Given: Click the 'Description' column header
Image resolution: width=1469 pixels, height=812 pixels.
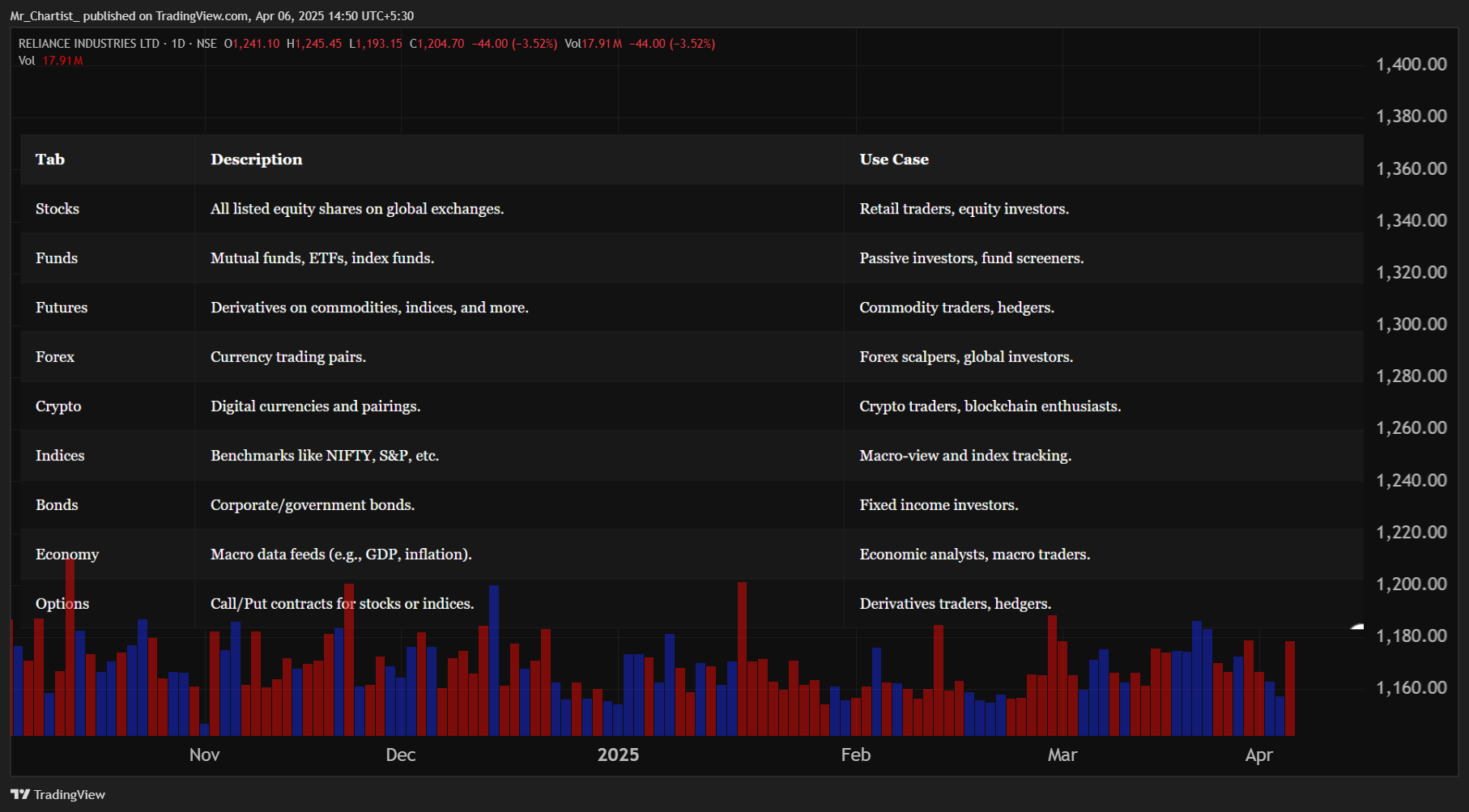Looking at the screenshot, I should pyautogui.click(x=257, y=159).
